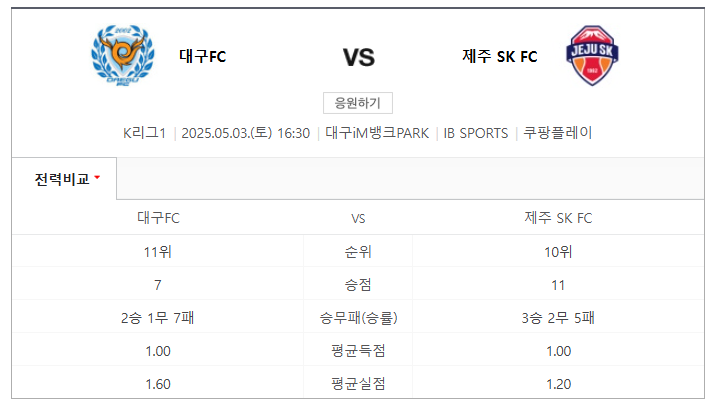Click the Daegu FC team logo
The height and width of the screenshot is (406, 710).
(123, 55)
